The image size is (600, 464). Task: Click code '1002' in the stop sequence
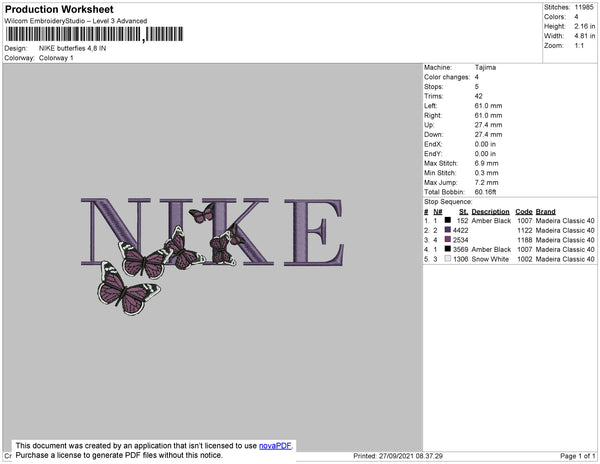(x=525, y=259)
